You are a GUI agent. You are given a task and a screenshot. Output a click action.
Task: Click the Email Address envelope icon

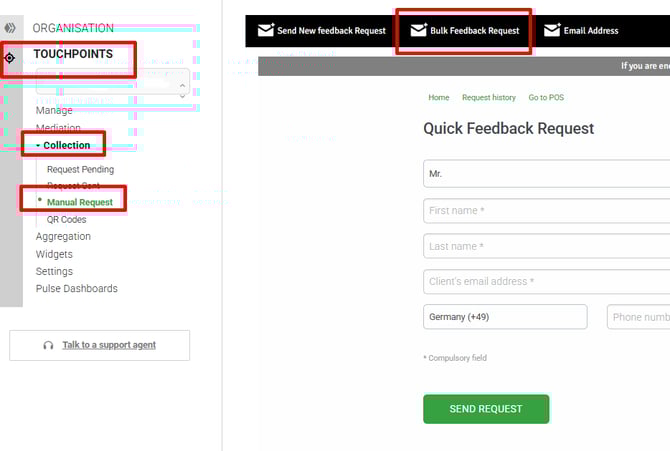pos(552,31)
